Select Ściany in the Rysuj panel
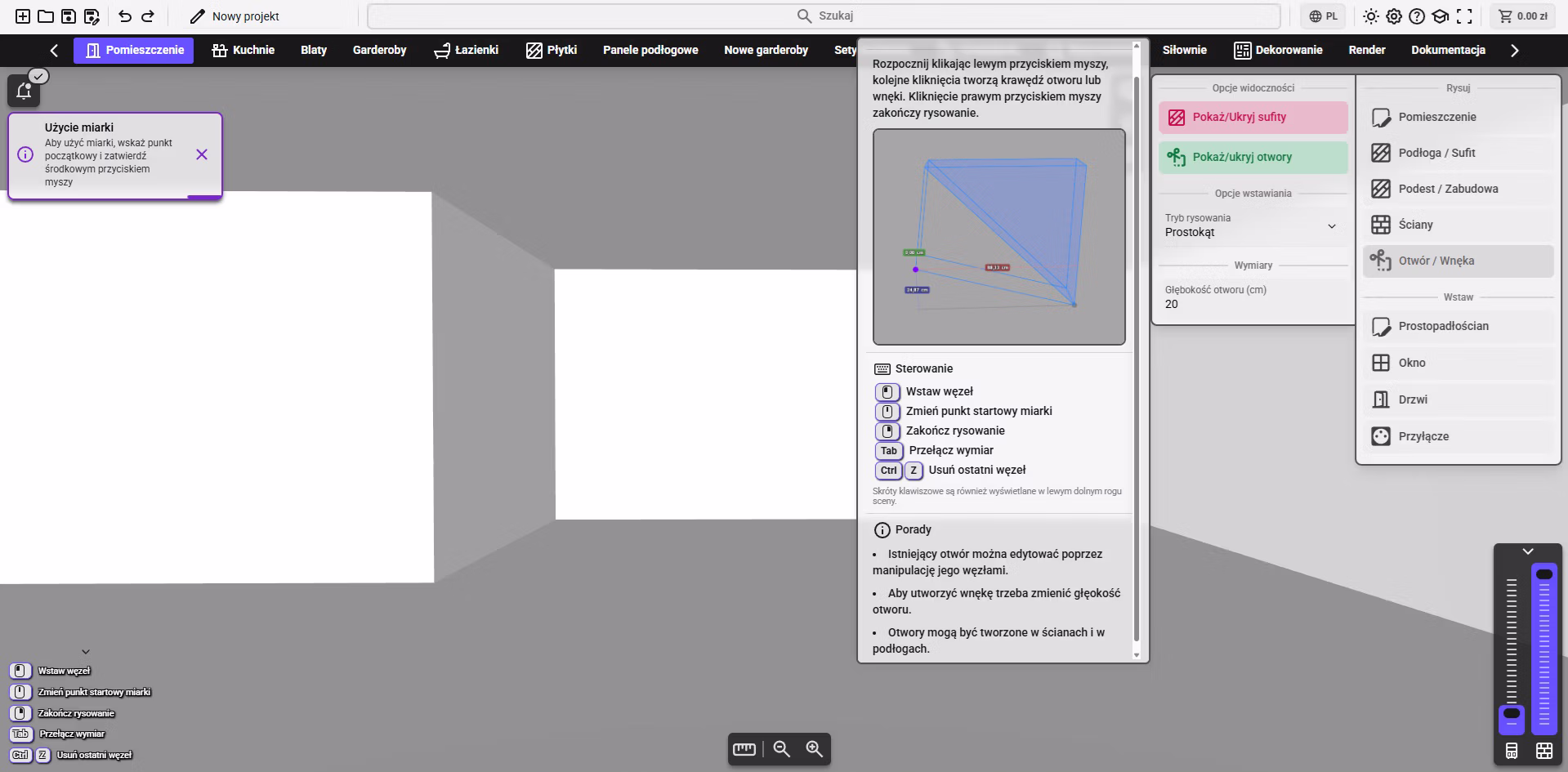This screenshot has height=772, width=1568. click(1458, 225)
